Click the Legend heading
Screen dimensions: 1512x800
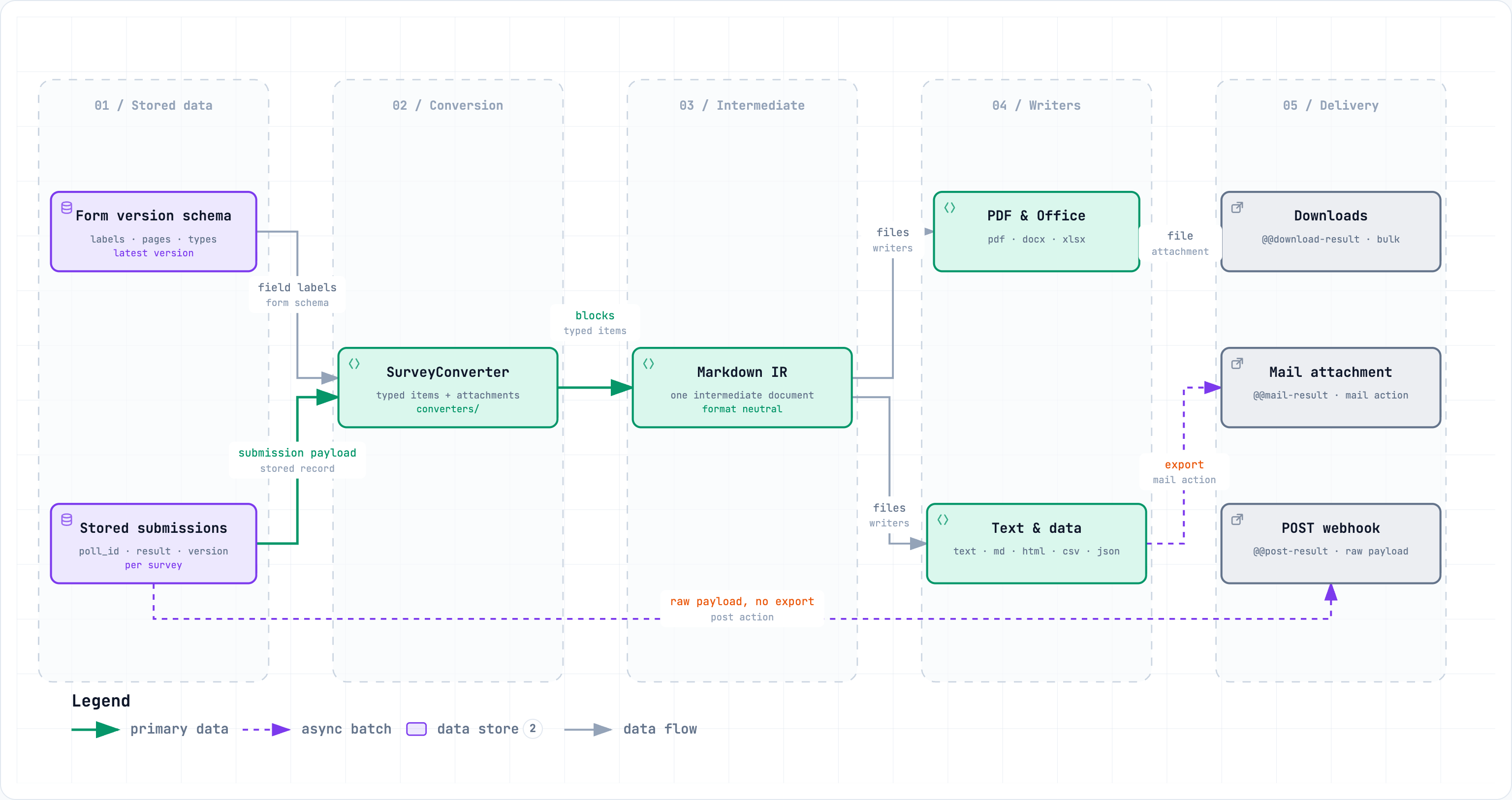(x=101, y=702)
